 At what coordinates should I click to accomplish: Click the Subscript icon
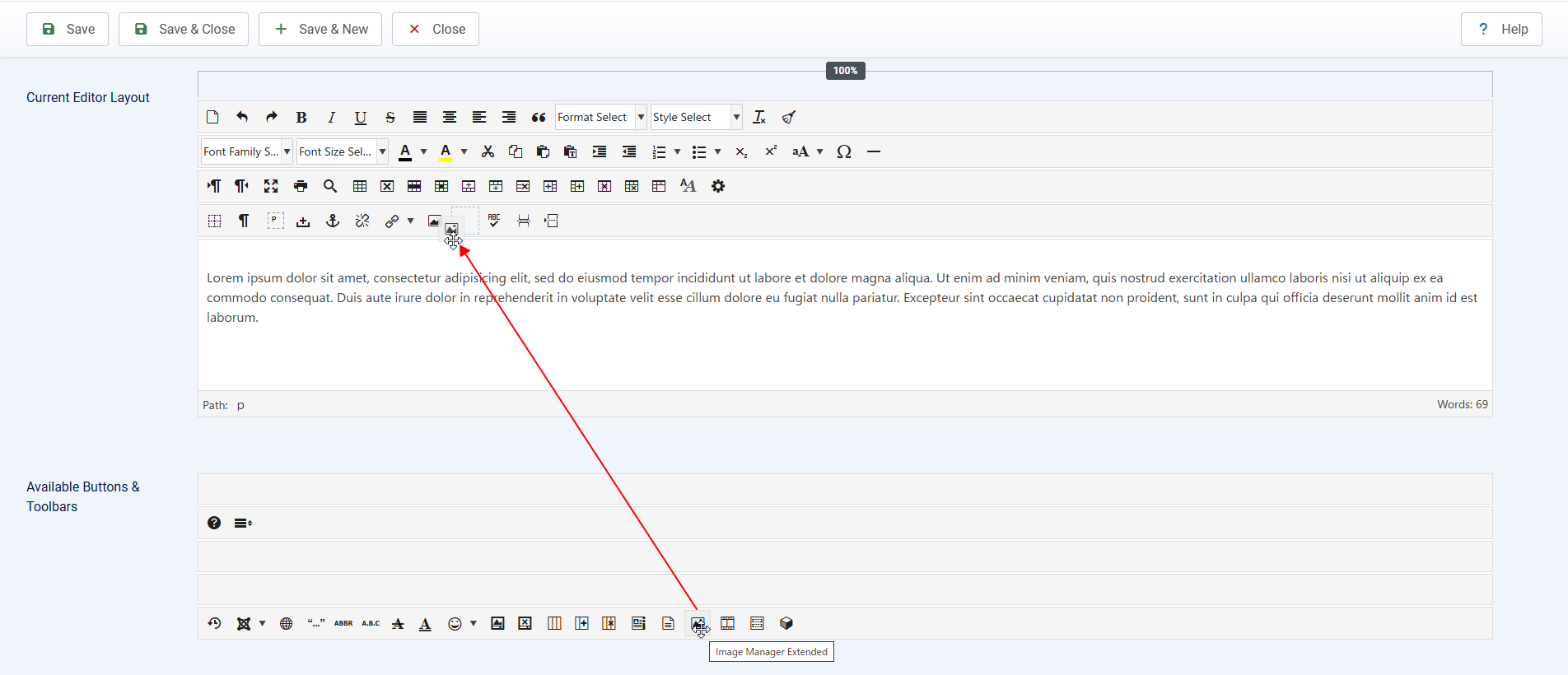click(741, 151)
